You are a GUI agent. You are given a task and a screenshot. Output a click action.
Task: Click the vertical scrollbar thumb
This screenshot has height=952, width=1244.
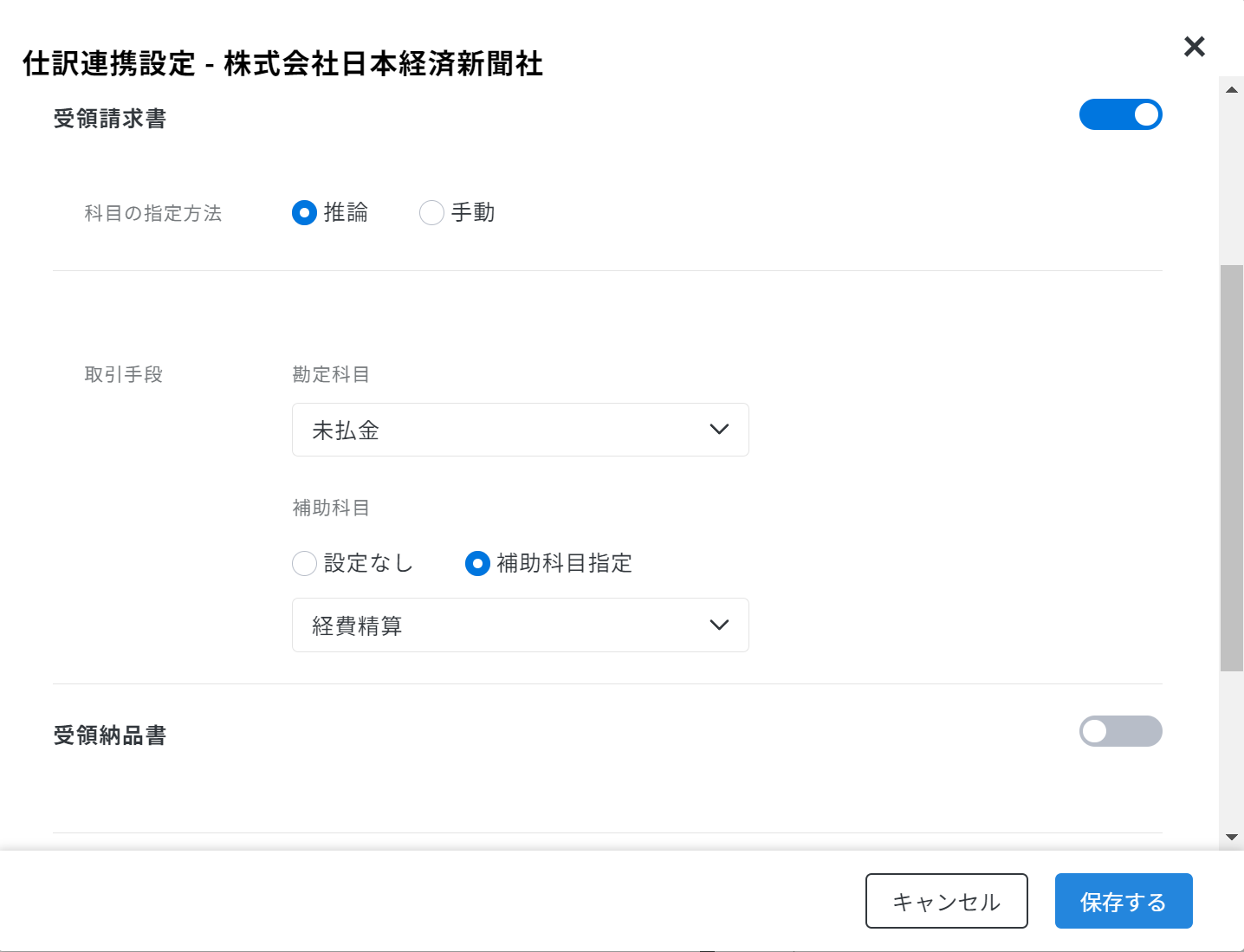coord(1231,468)
